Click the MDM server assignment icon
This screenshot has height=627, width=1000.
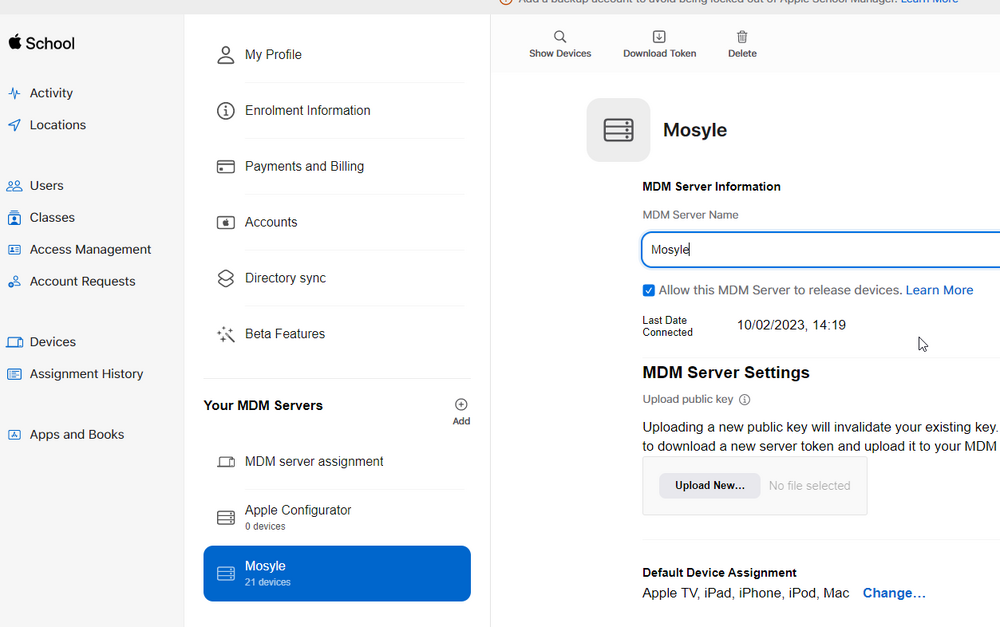pos(226,462)
